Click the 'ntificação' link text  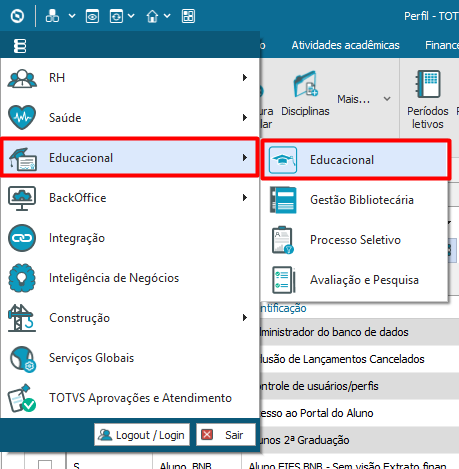tap(283, 308)
